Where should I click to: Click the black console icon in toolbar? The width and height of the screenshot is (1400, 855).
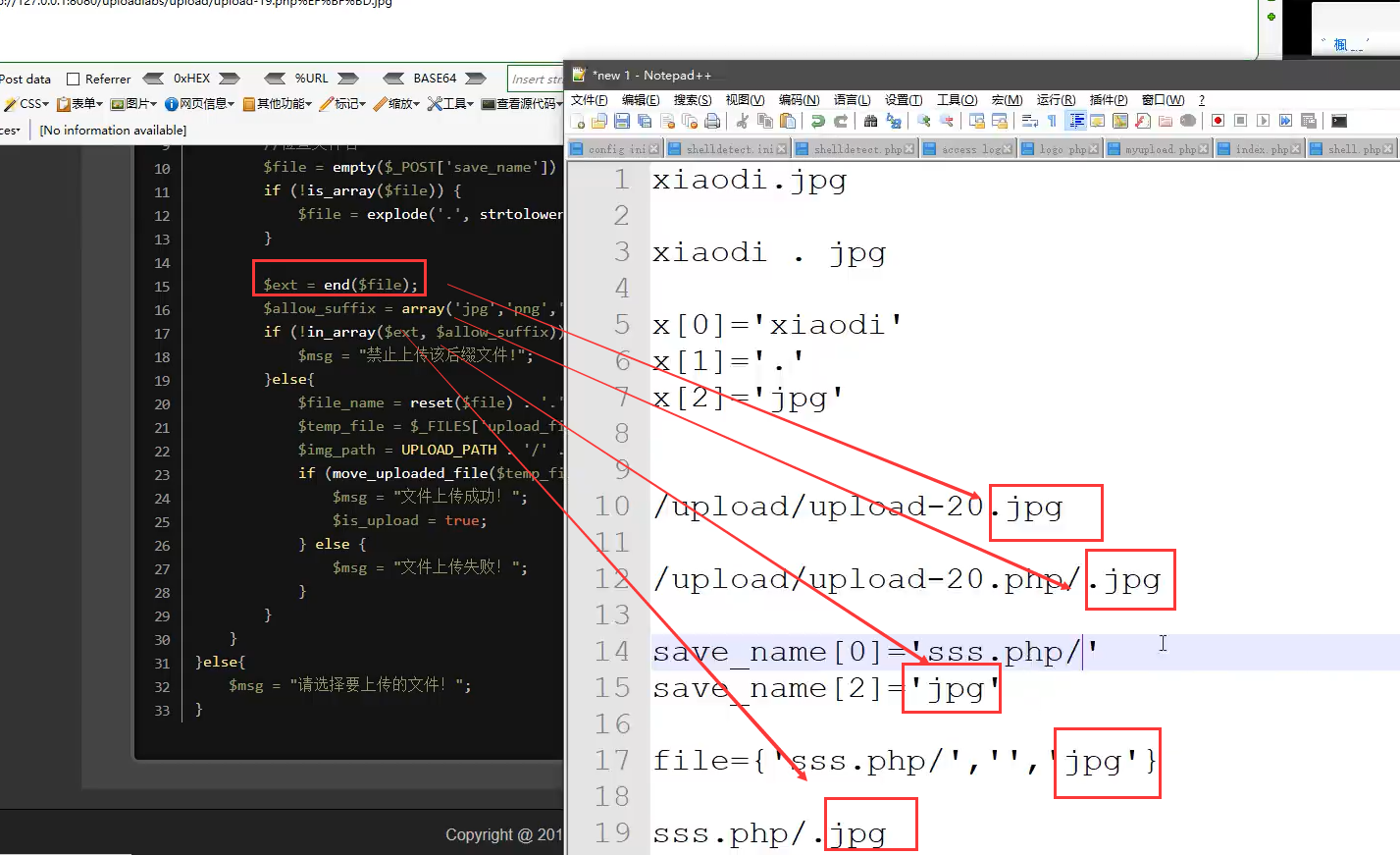click(1339, 121)
